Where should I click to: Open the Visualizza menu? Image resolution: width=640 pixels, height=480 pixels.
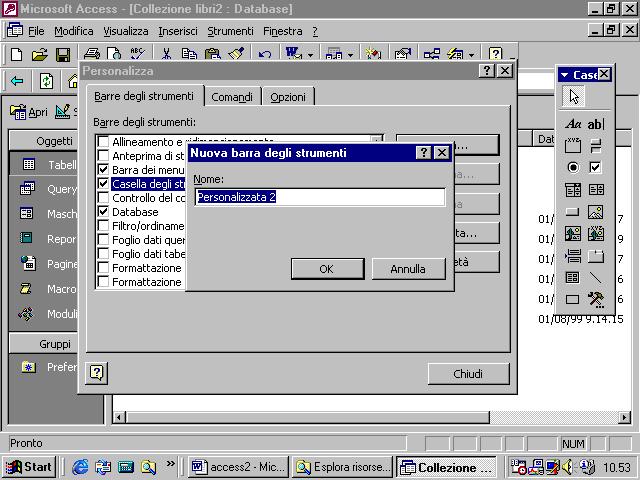click(x=126, y=31)
